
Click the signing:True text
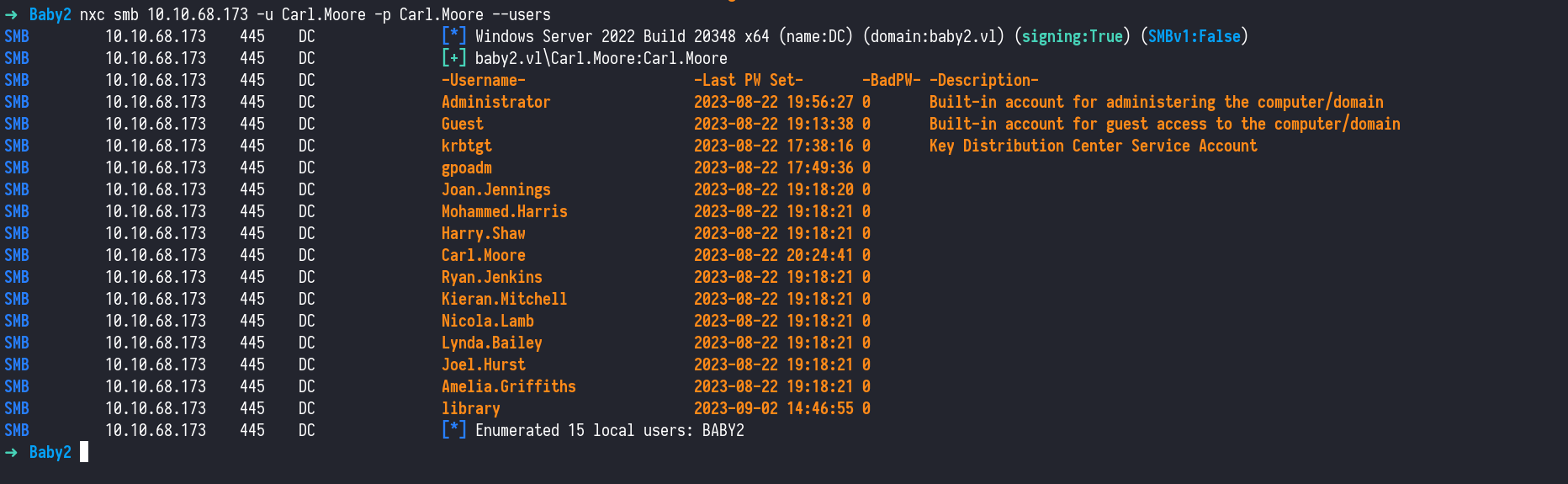tap(1072, 36)
